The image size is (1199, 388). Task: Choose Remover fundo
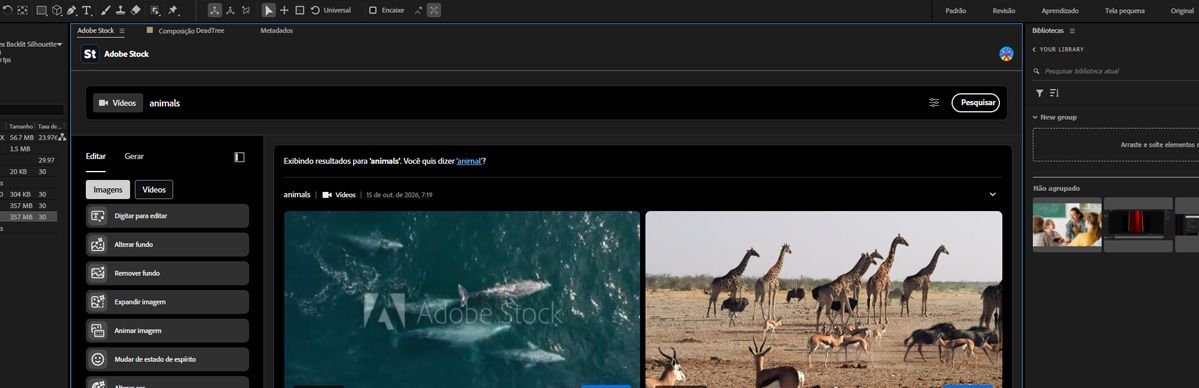[x=167, y=273]
